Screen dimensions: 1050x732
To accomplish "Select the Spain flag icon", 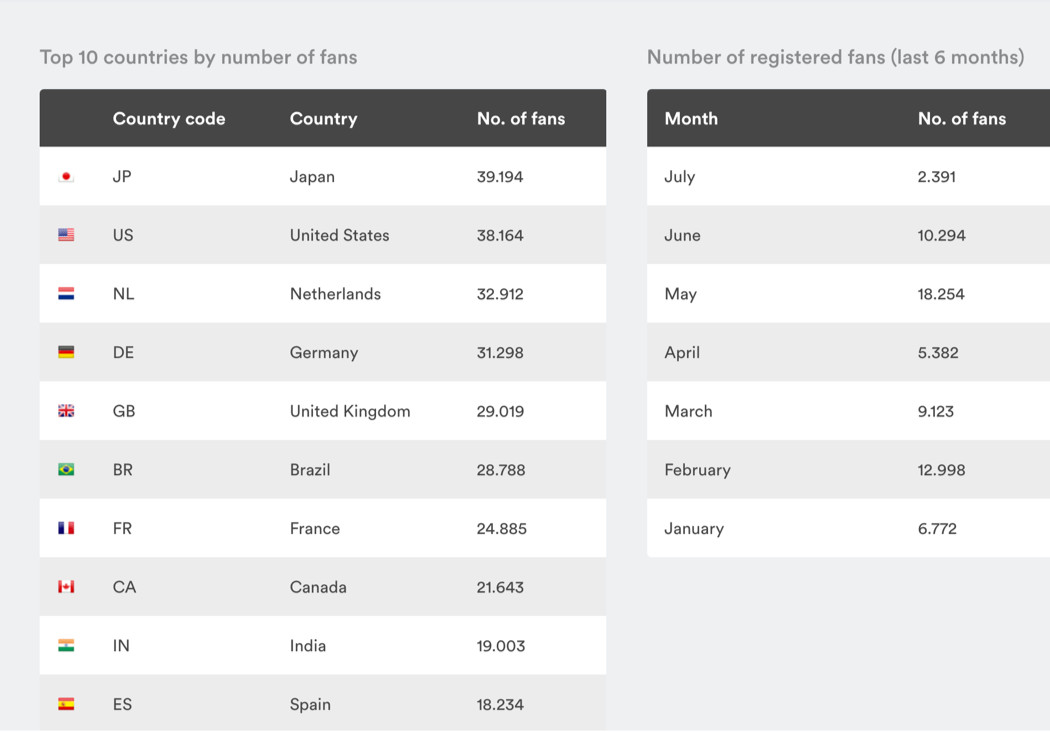I will tap(66, 704).
